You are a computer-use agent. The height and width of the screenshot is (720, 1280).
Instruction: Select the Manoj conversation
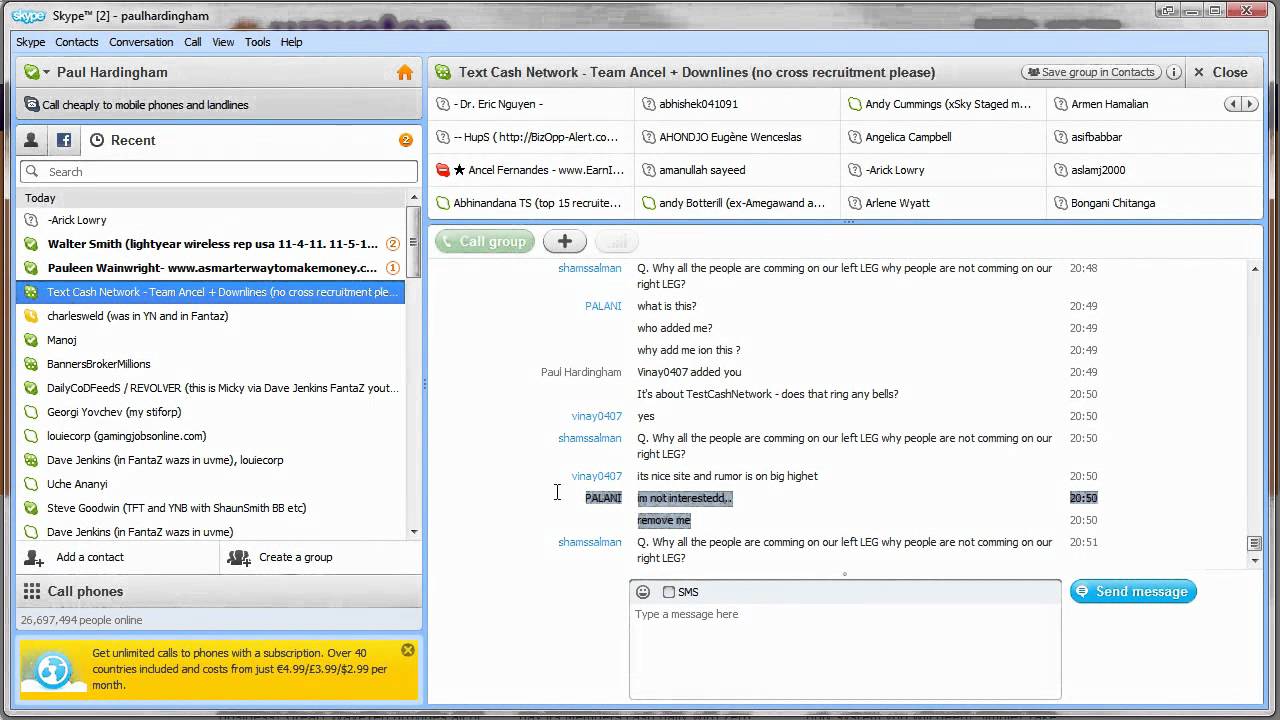(211, 340)
